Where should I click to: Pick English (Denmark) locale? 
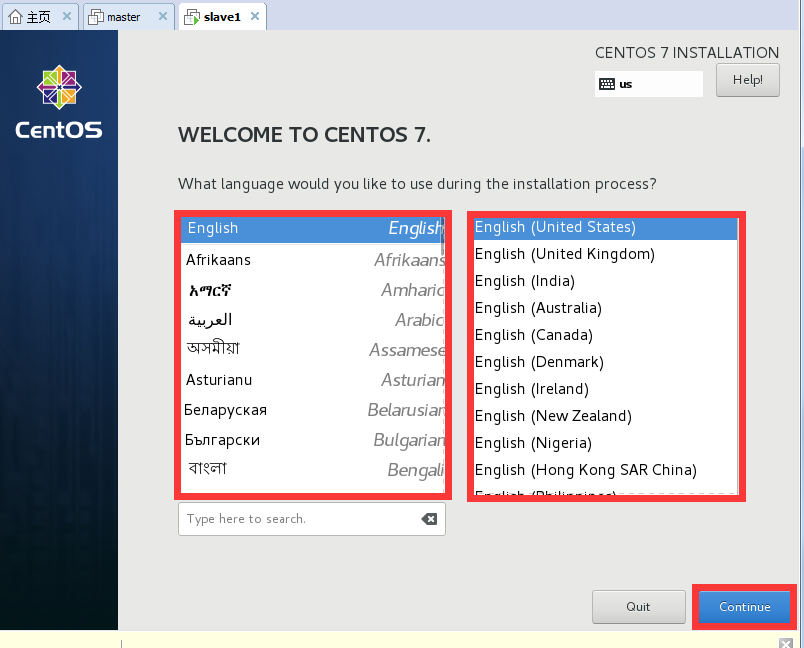[x=605, y=362]
